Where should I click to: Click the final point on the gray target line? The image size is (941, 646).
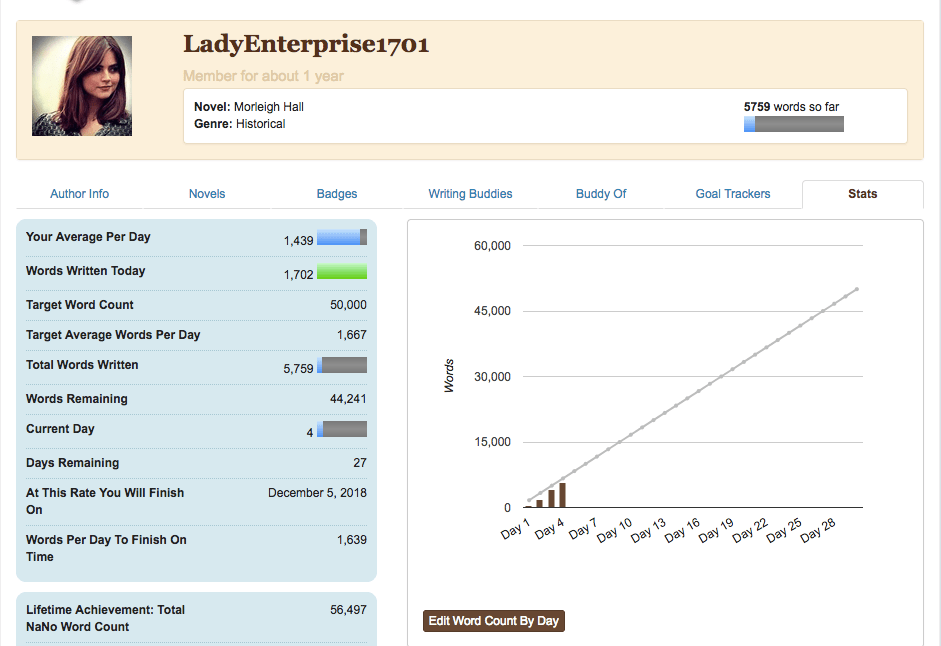tap(857, 289)
